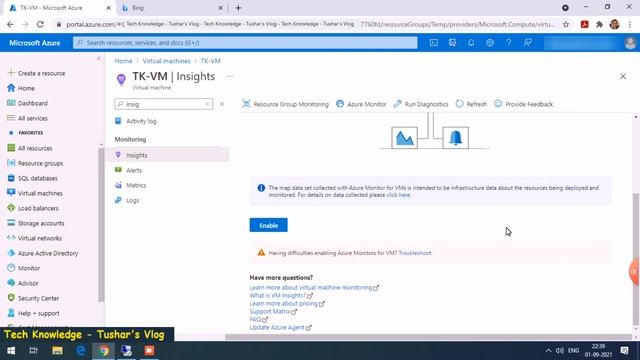Open Chrome extensions puzzle icon
This screenshot has height=360, width=640.
[x=599, y=24]
